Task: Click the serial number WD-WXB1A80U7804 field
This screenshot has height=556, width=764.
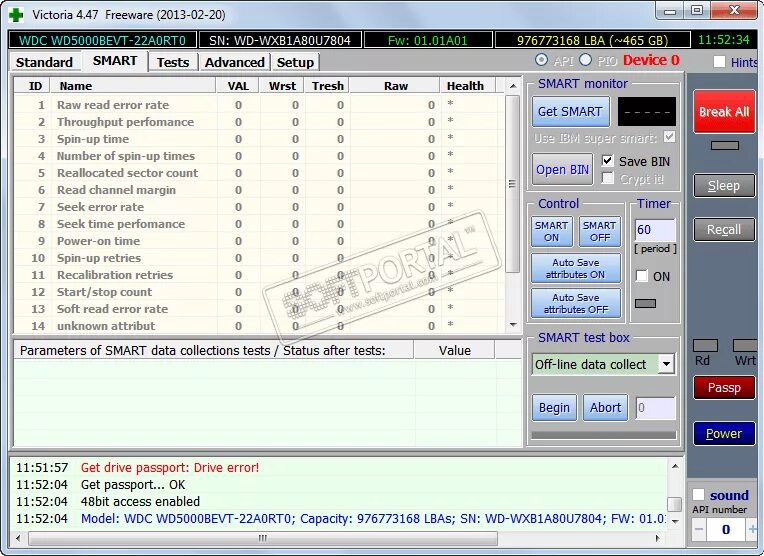Action: point(280,40)
